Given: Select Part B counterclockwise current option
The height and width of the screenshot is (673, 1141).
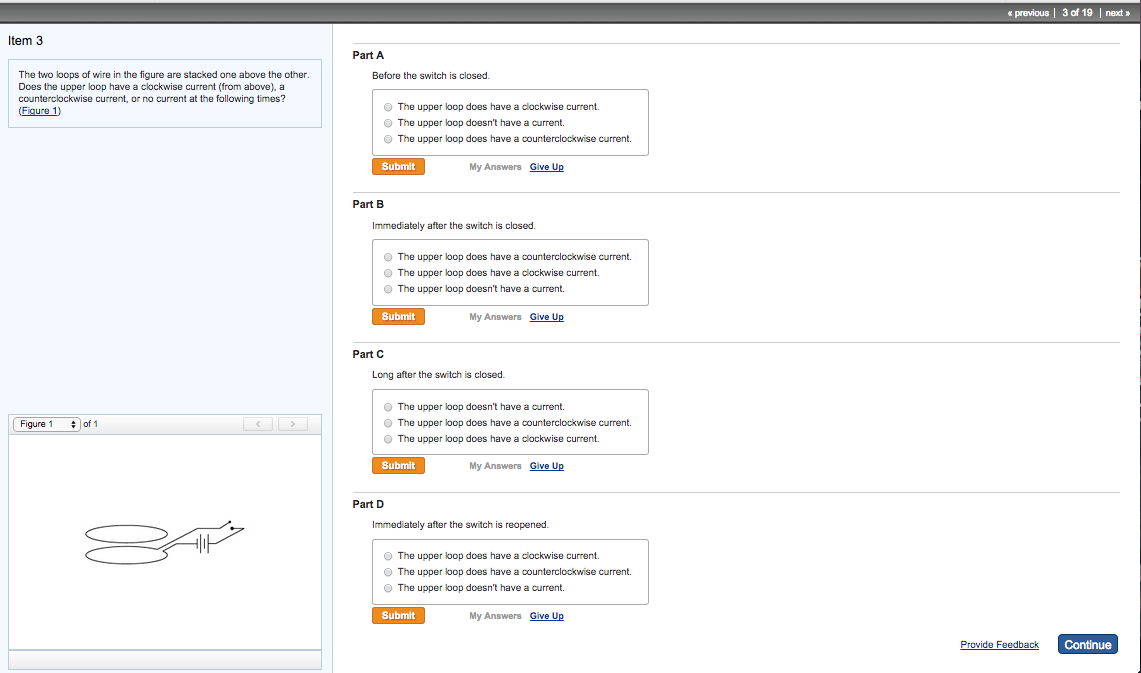Looking at the screenshot, I should tap(388, 257).
